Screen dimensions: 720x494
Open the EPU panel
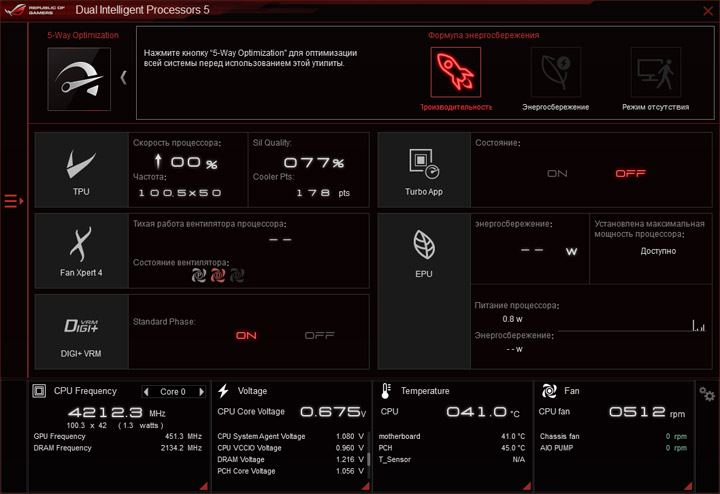[424, 291]
